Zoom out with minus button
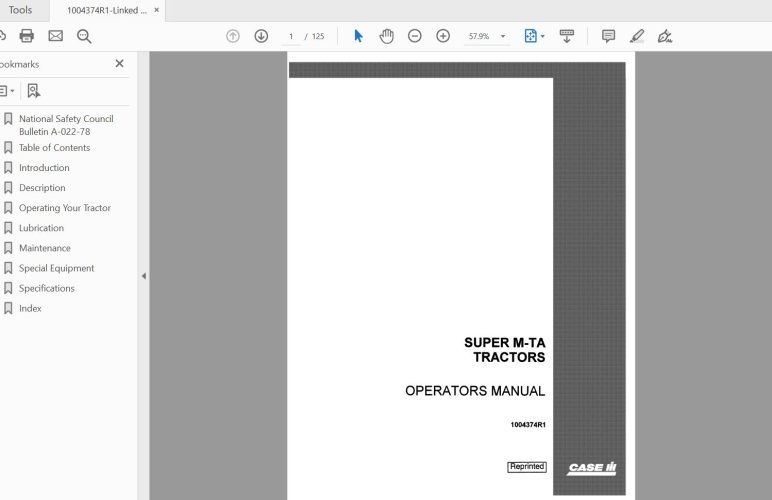Screen dimensions: 772x500 (415, 36)
